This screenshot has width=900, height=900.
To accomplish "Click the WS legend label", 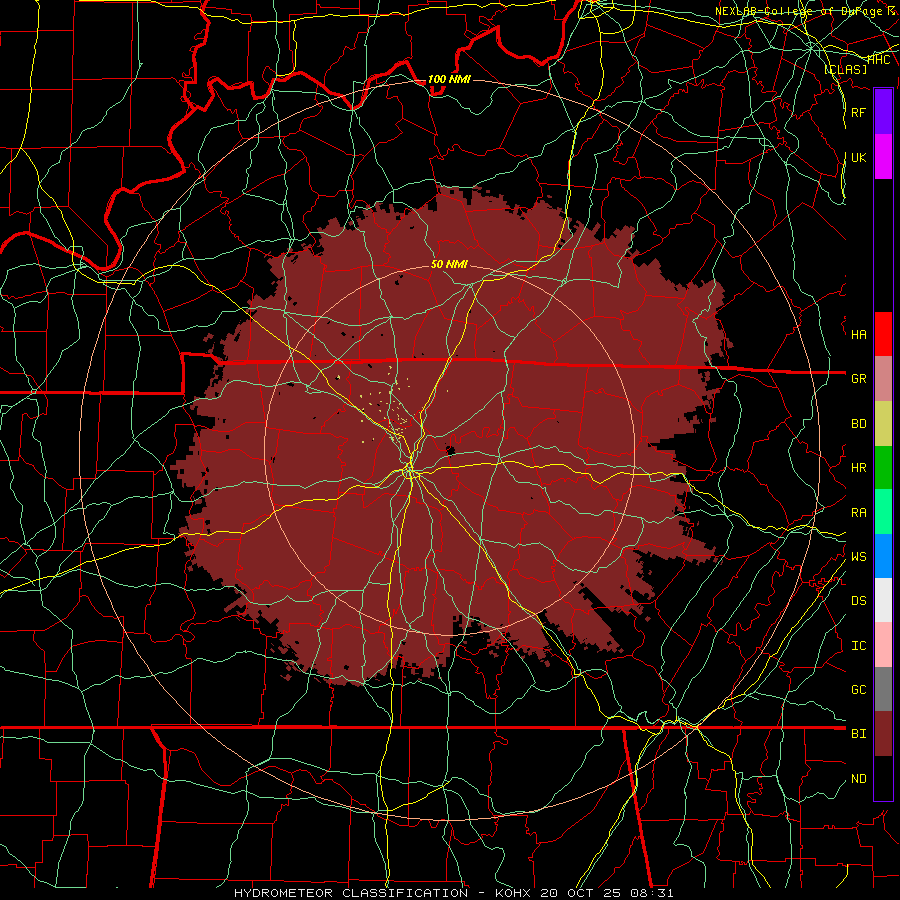I will 859,556.
